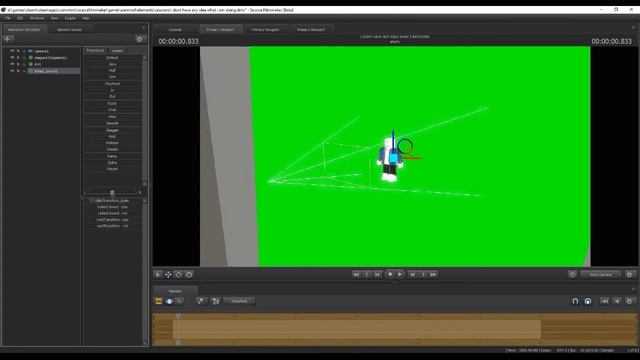The height and width of the screenshot is (360, 640).
Task: Select the Procedural presets tab
Action: 95,50
